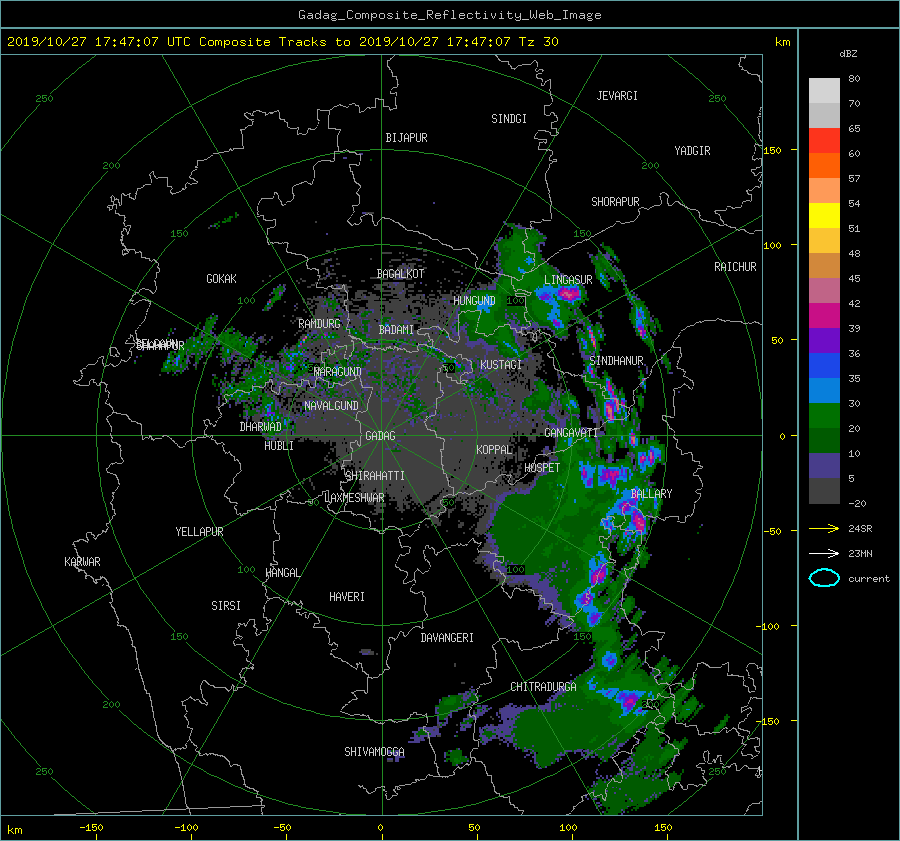Click the HAVERI city label
The height and width of the screenshot is (841, 900).
(347, 597)
